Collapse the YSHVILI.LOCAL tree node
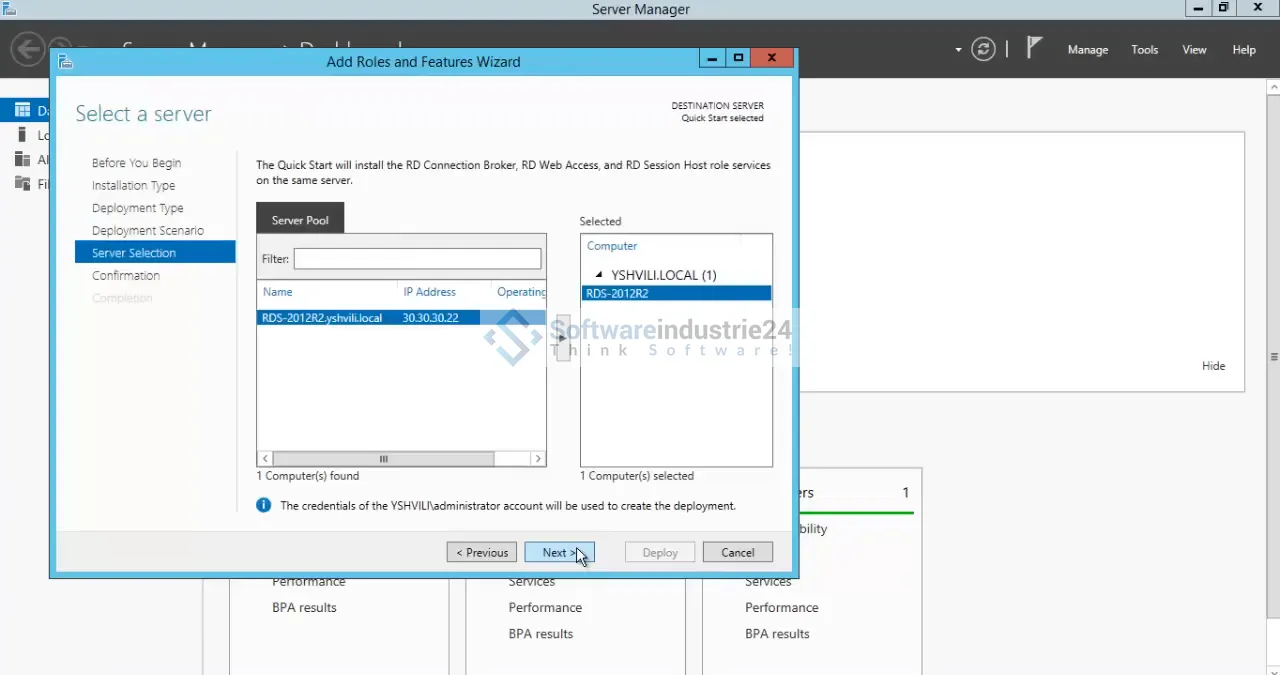 point(599,275)
